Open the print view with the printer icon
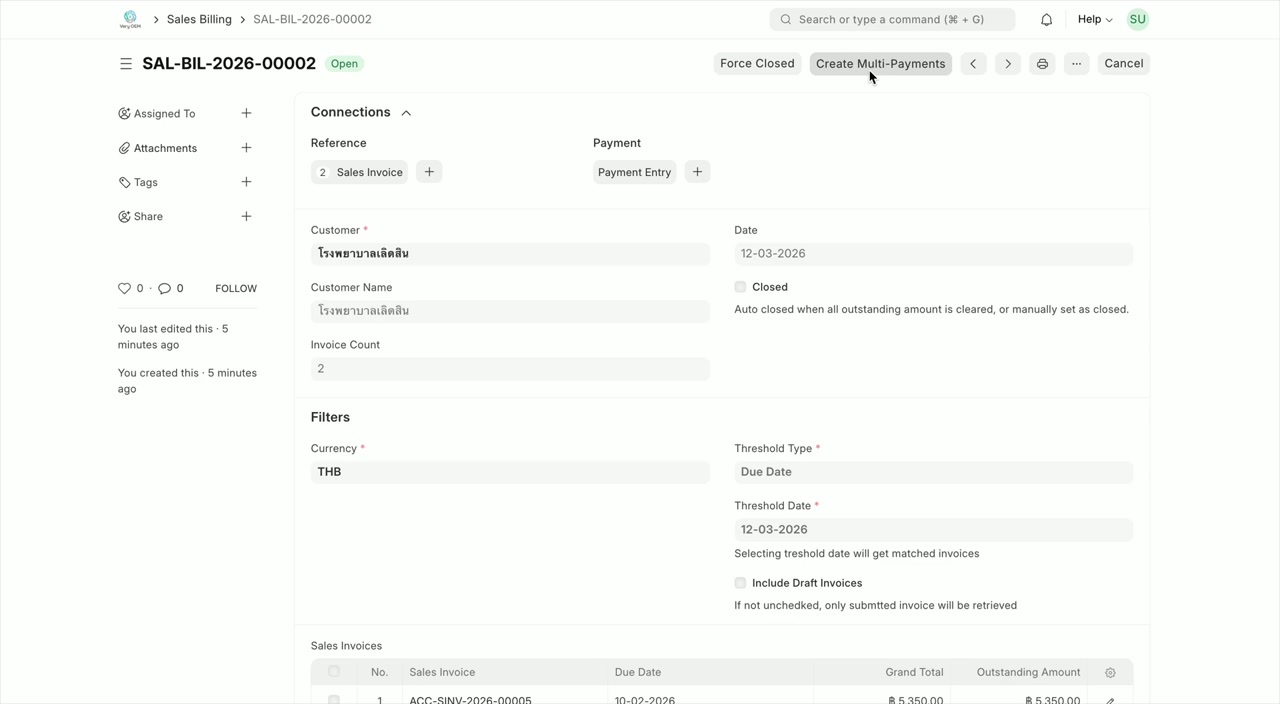This screenshot has height=704, width=1280. point(1042,63)
